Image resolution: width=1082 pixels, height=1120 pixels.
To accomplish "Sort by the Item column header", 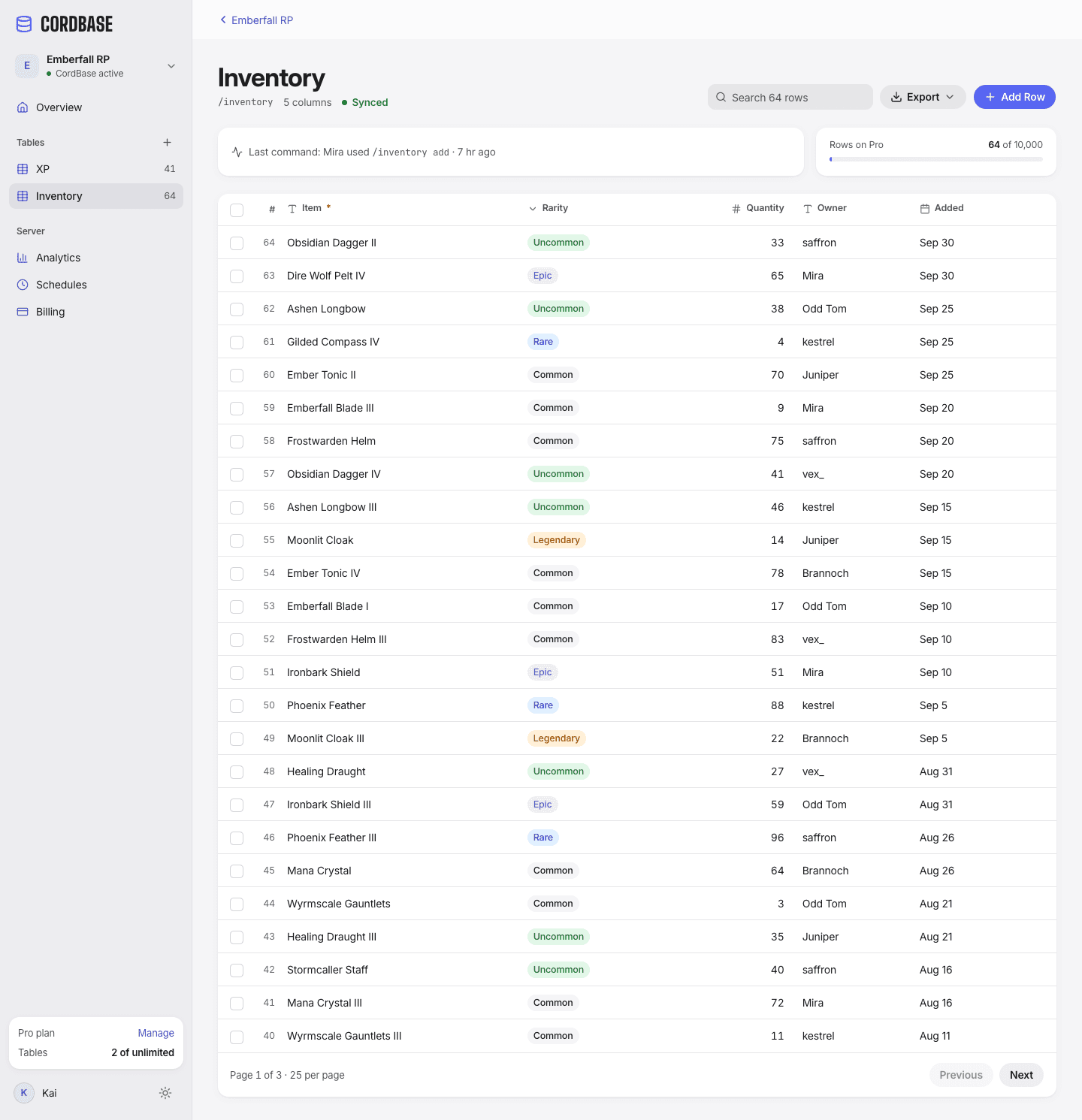I will (x=310, y=209).
